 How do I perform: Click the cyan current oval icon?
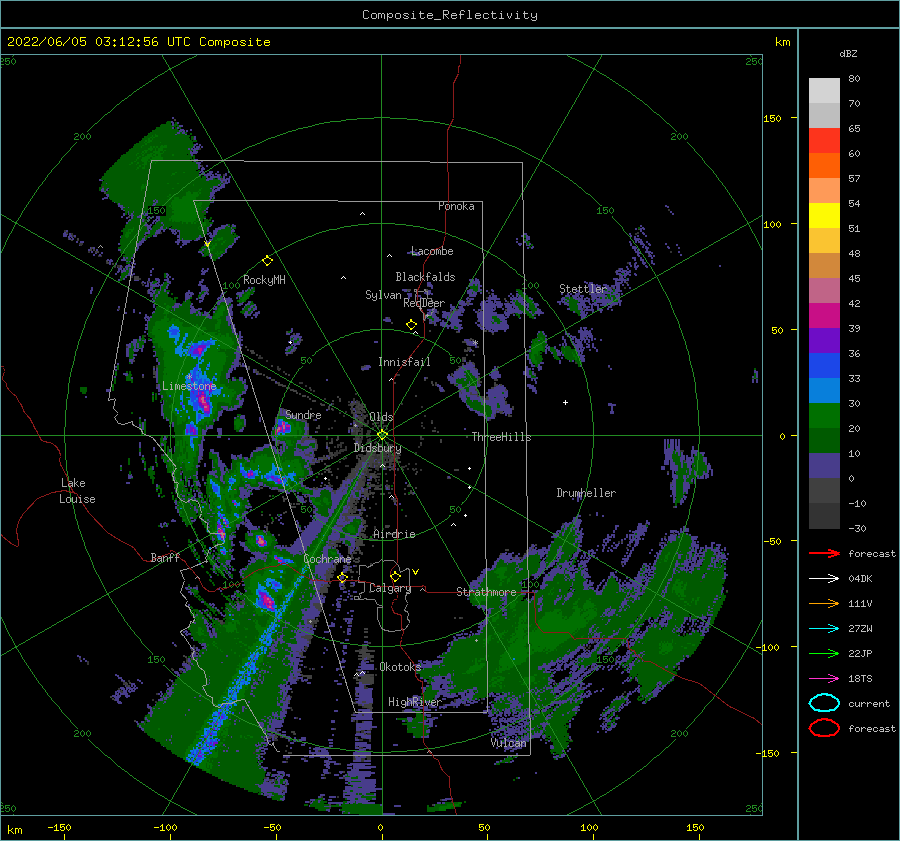pos(824,703)
